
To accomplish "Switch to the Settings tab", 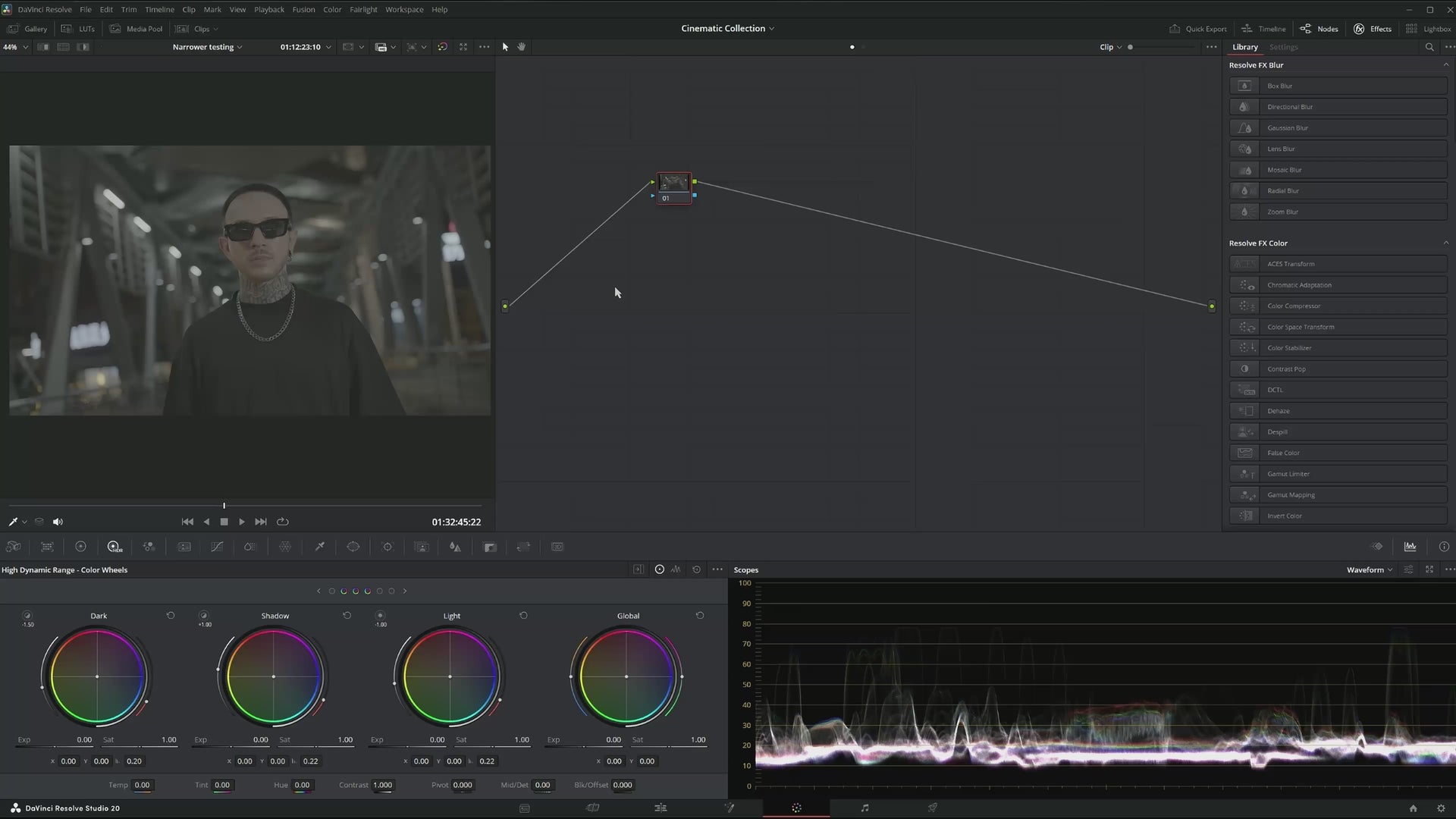I will tap(1283, 47).
